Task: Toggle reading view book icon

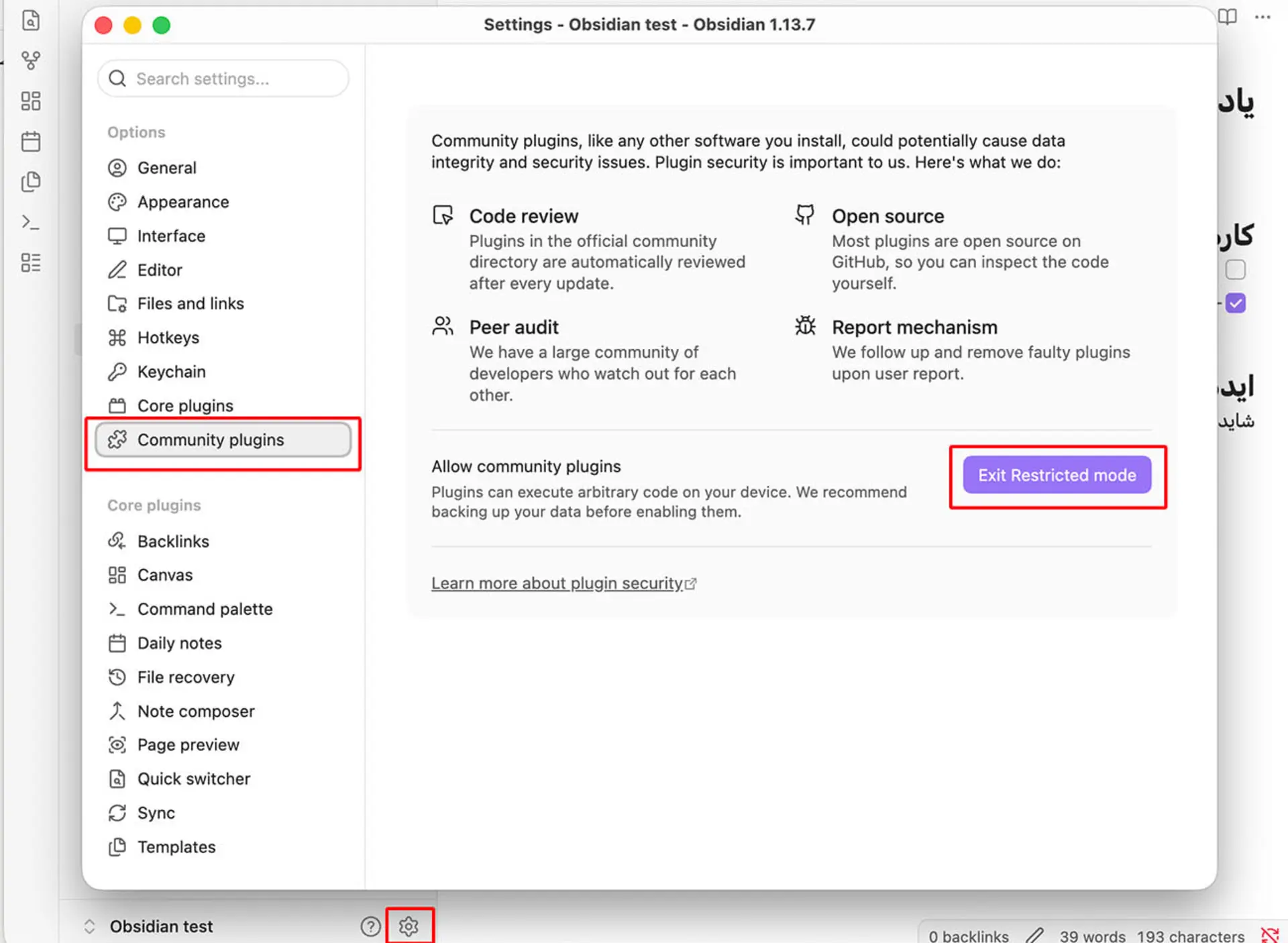Action: click(1227, 17)
